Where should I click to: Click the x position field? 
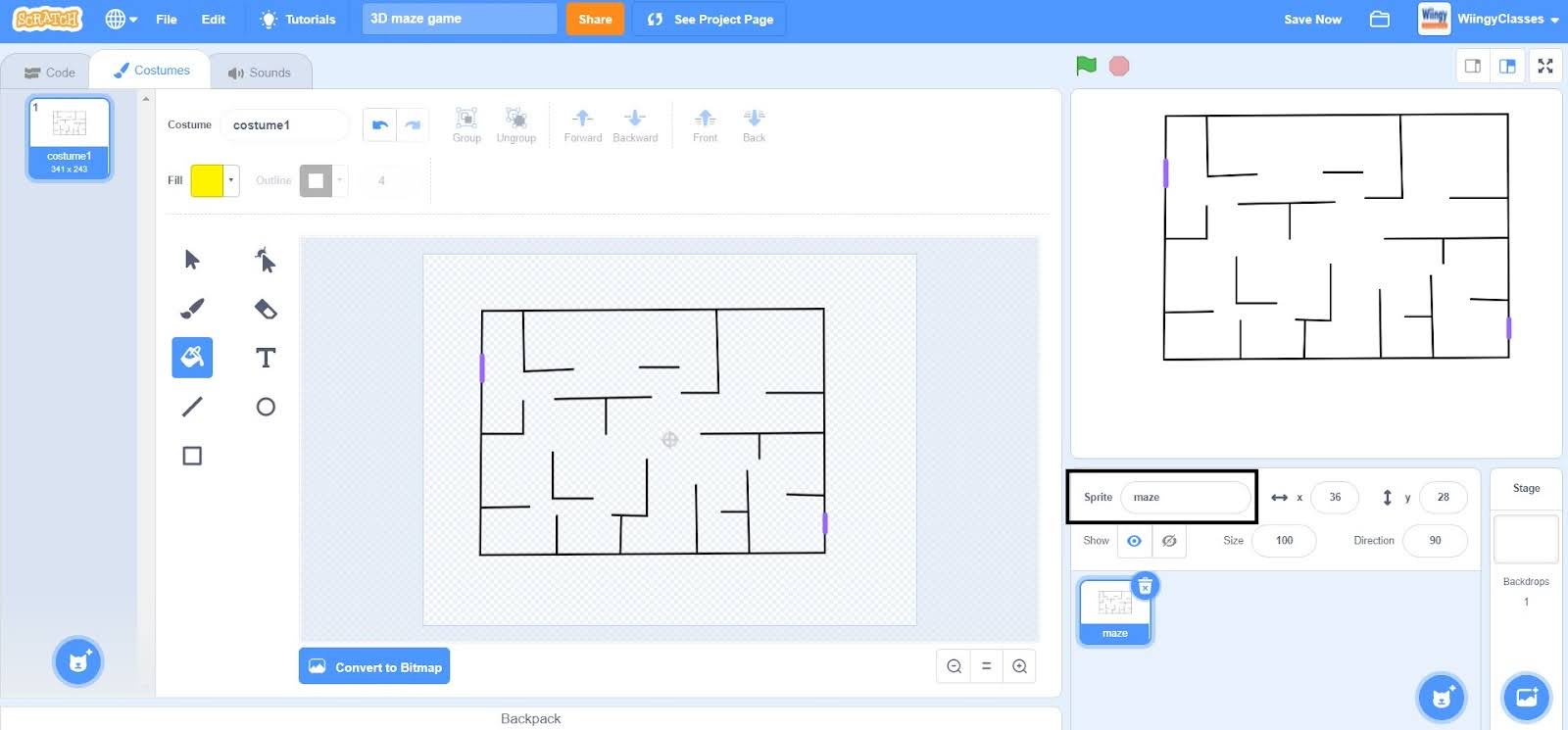coord(1335,498)
